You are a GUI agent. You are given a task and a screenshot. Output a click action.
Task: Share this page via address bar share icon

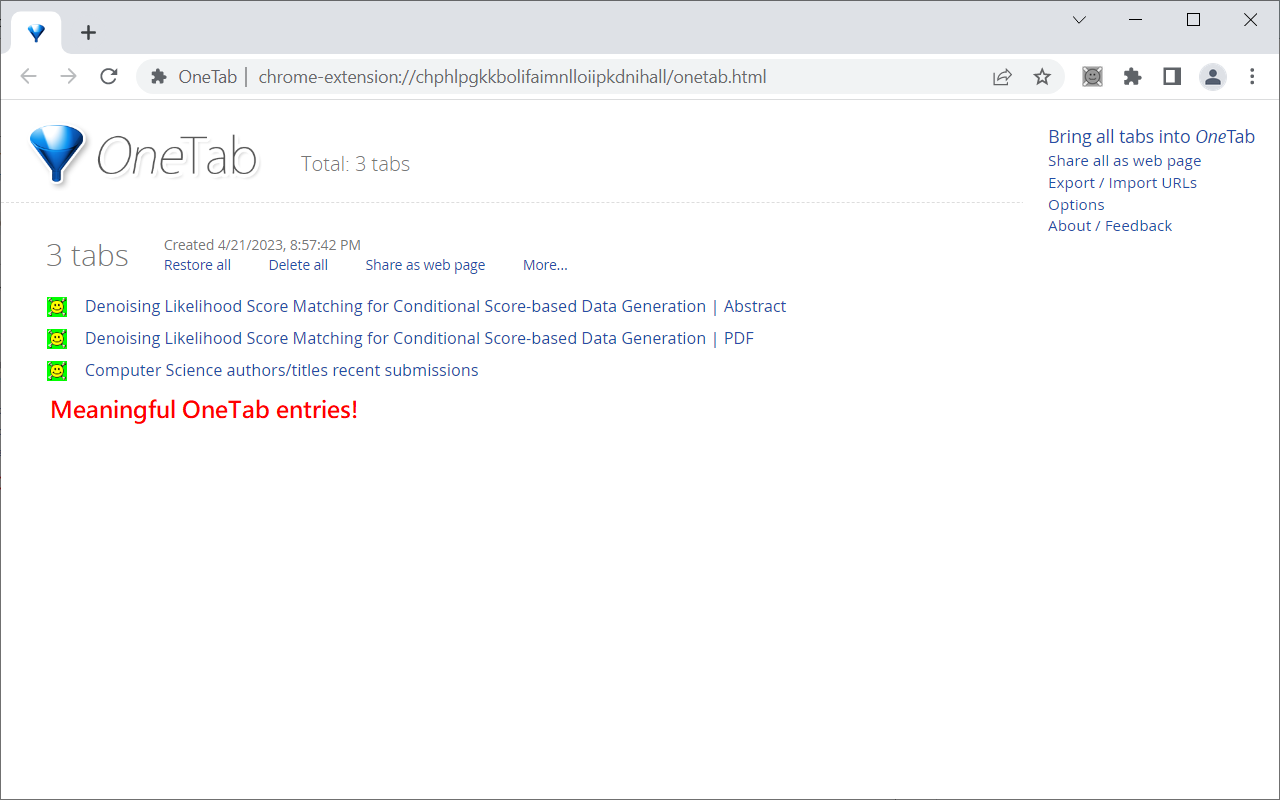click(x=1002, y=77)
